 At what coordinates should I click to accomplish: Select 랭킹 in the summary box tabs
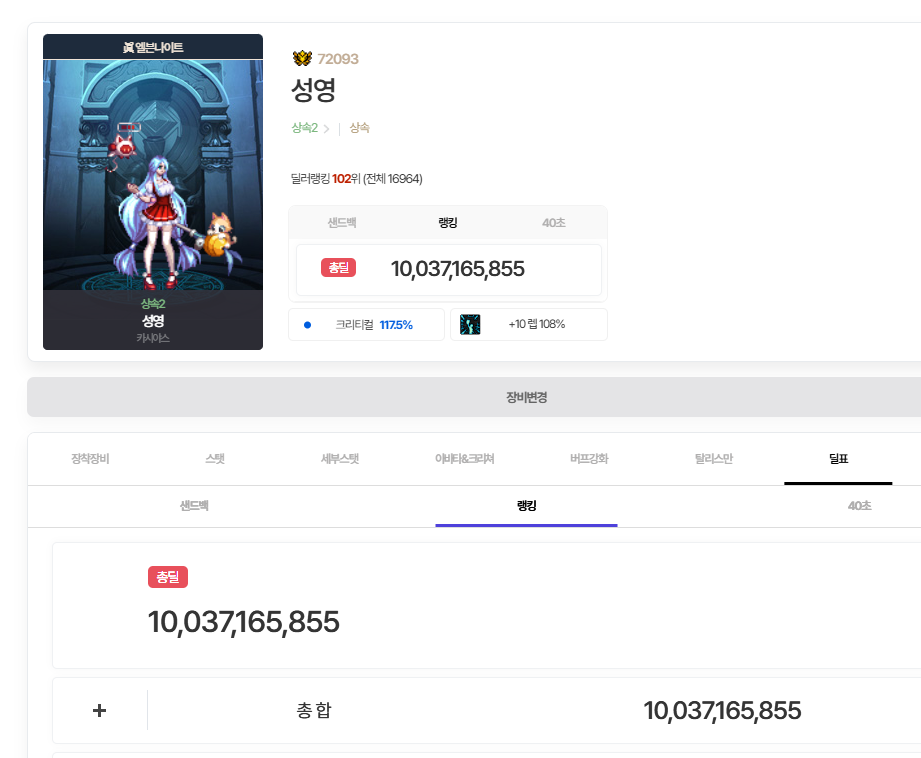448,223
